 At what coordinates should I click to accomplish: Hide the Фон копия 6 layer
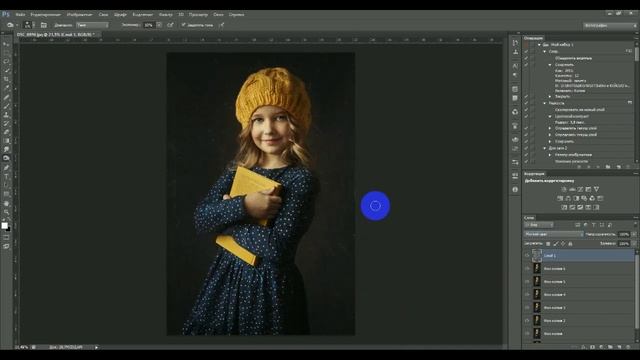coord(527,269)
